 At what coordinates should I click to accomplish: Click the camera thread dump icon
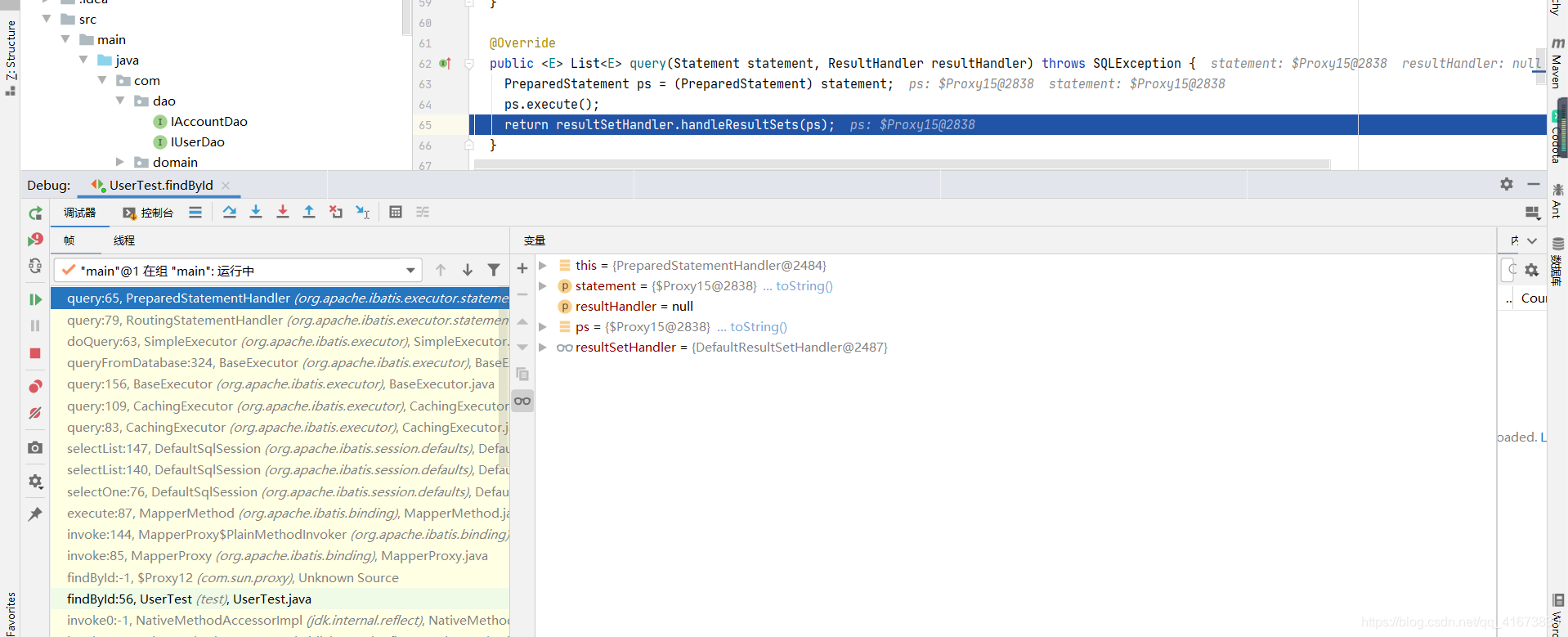pyautogui.click(x=35, y=447)
